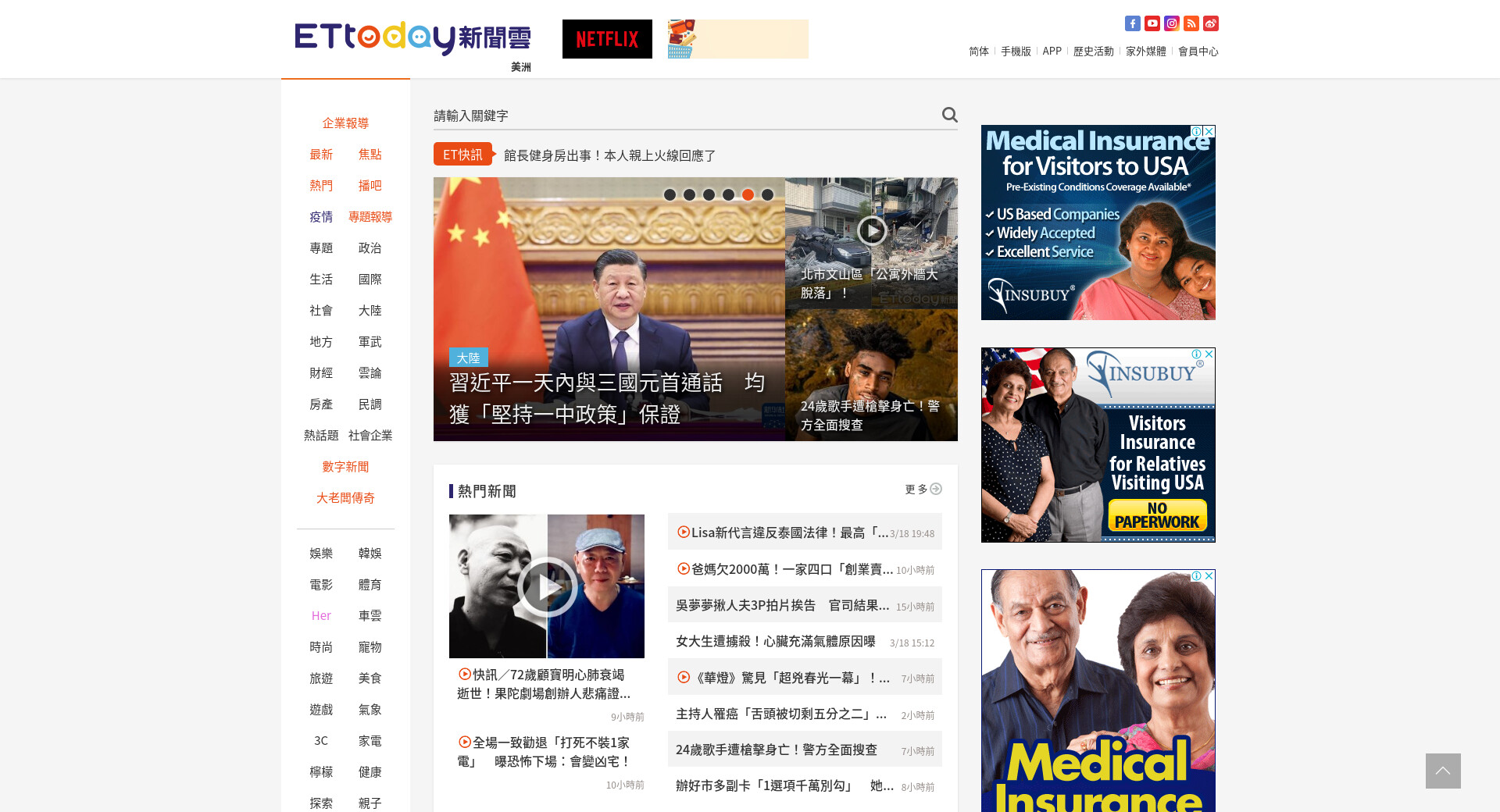Play the 顧寶明 news video thumbnail
The image size is (1500, 812).
[547, 586]
